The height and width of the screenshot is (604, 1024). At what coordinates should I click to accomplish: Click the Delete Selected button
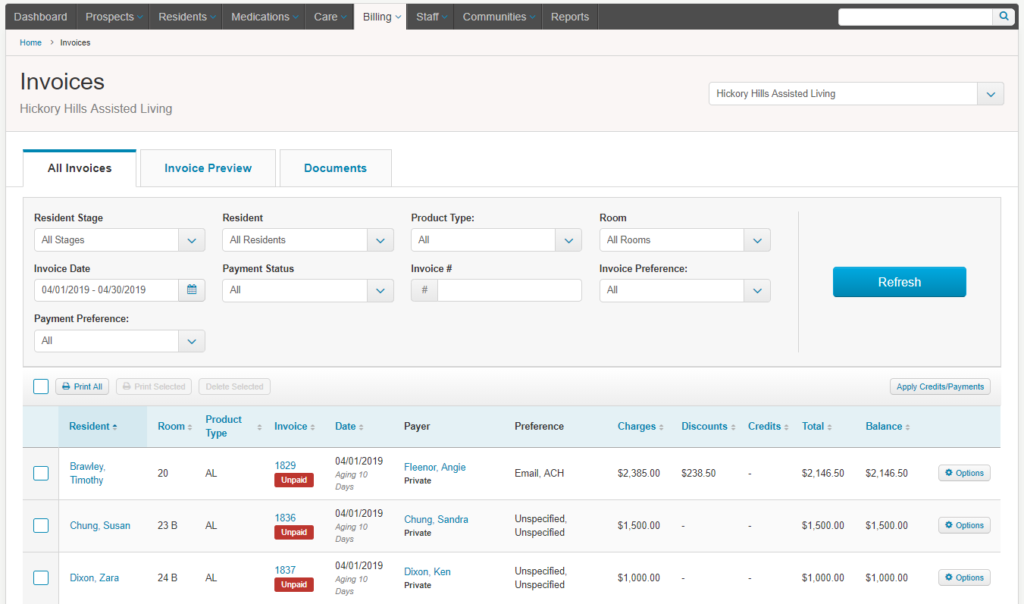click(x=234, y=387)
